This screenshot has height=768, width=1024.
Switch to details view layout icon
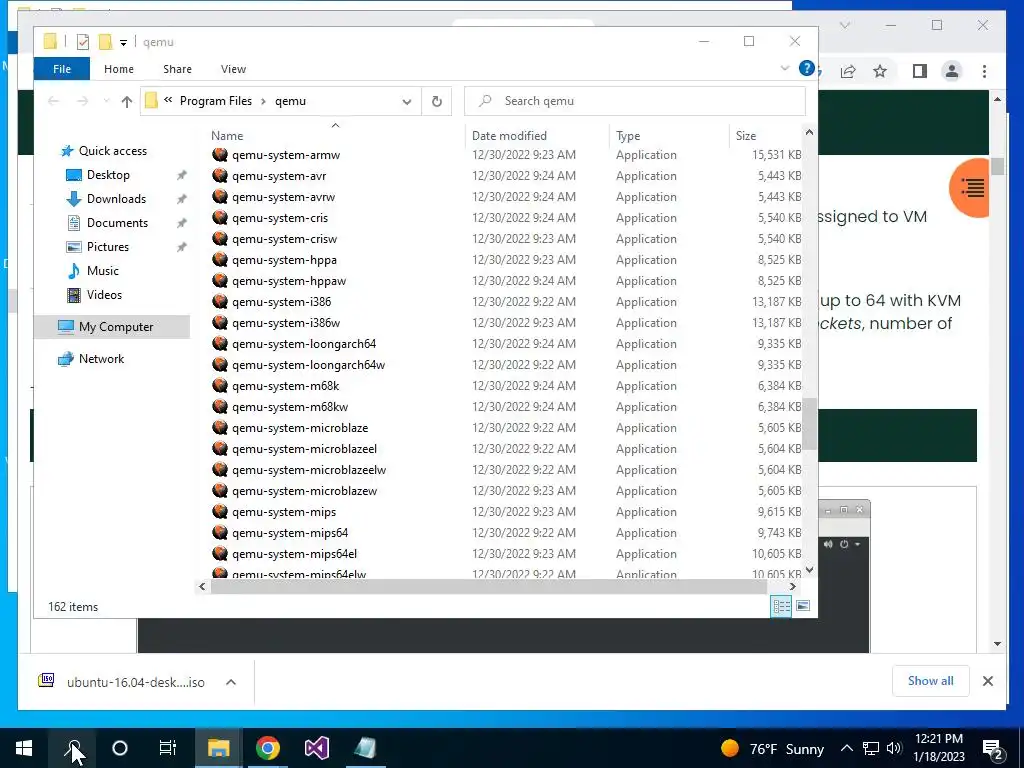click(x=781, y=606)
